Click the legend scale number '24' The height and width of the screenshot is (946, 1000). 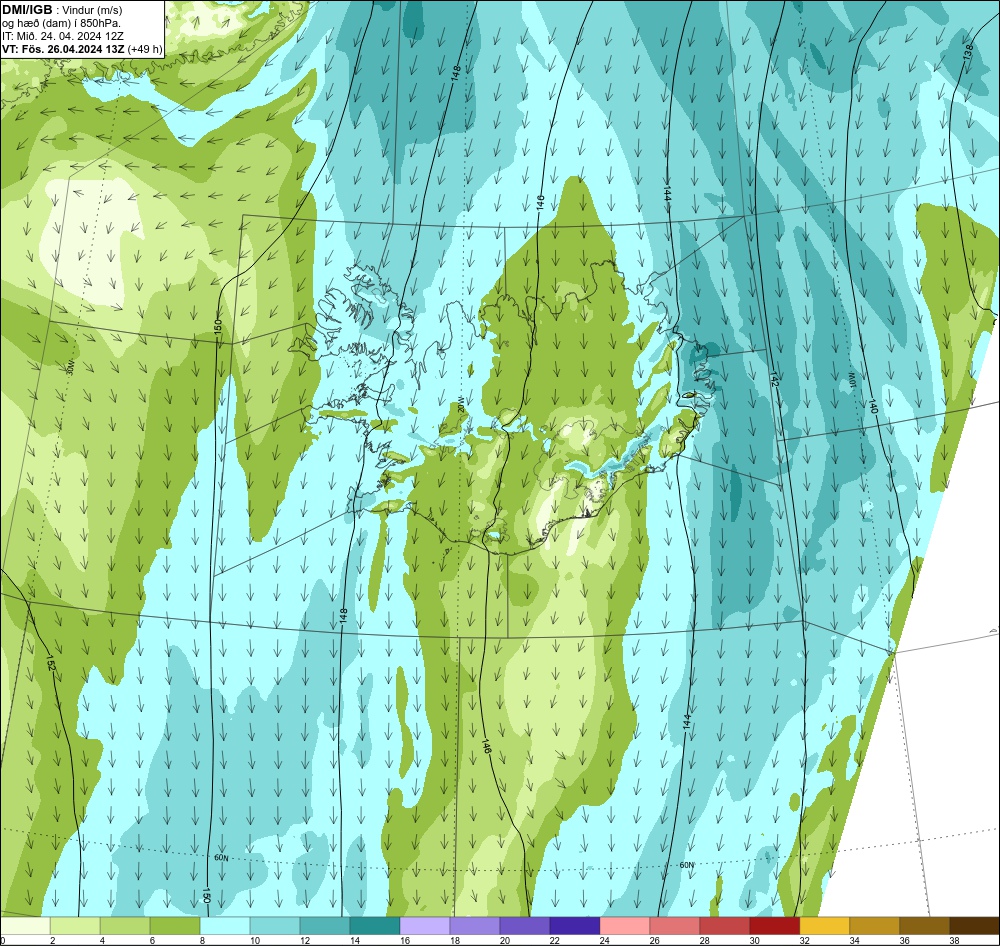[x=605, y=940]
